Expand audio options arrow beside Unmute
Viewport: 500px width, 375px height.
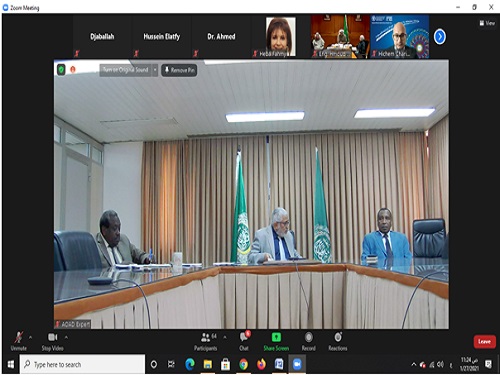(30, 337)
